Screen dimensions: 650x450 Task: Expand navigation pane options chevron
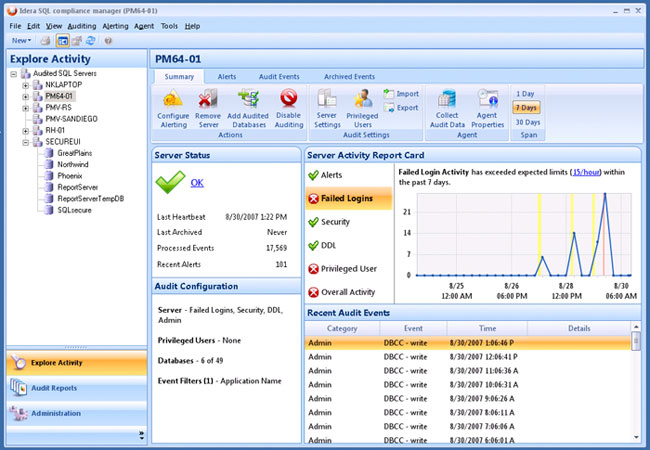[x=141, y=435]
